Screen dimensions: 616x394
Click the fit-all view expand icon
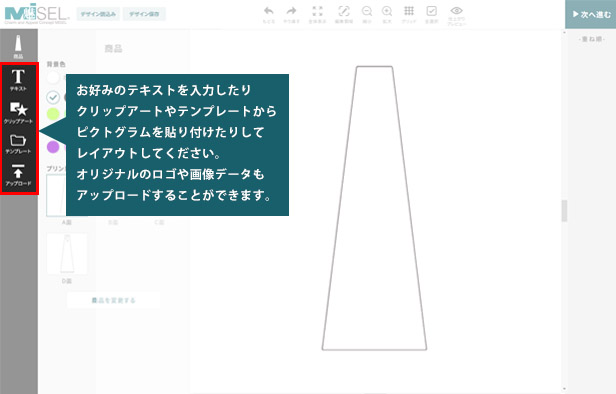coord(317,14)
